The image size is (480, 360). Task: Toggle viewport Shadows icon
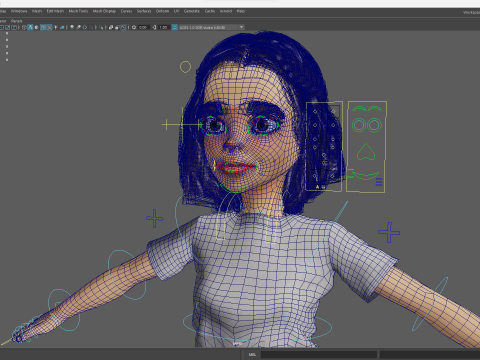click(x=62, y=27)
